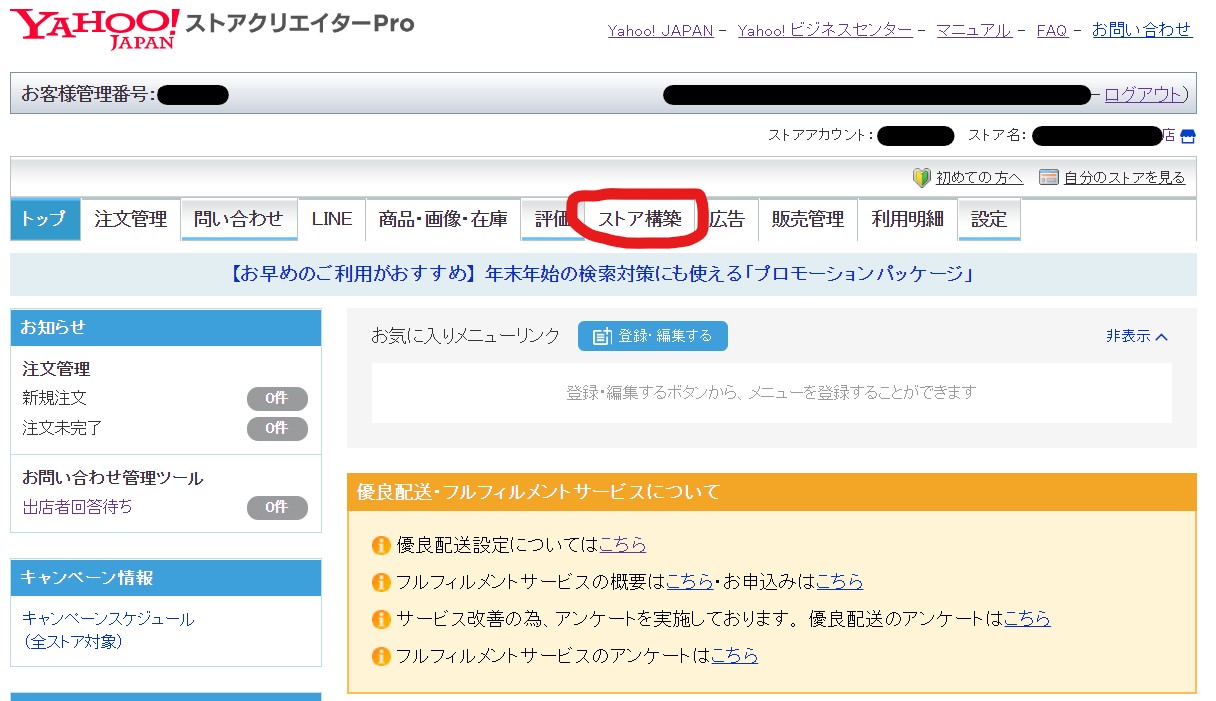
Task: Click the 自分のストアを見る window icon
Action: pyautogui.click(x=1048, y=178)
